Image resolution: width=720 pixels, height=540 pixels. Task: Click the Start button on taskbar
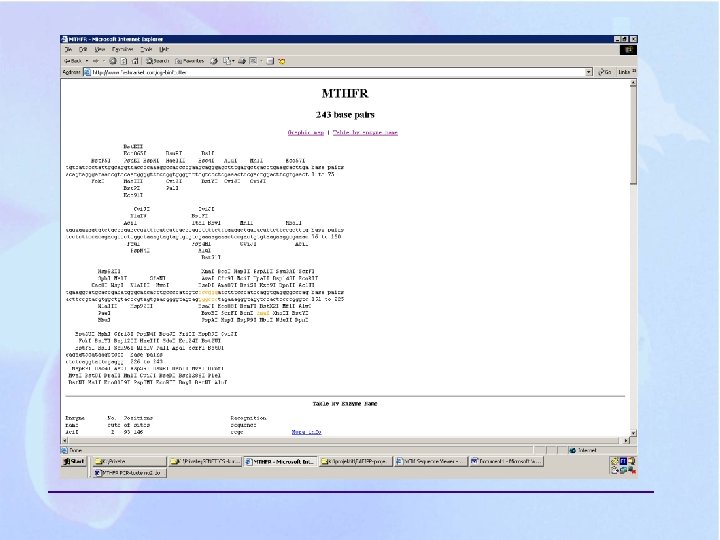[x=74, y=461]
